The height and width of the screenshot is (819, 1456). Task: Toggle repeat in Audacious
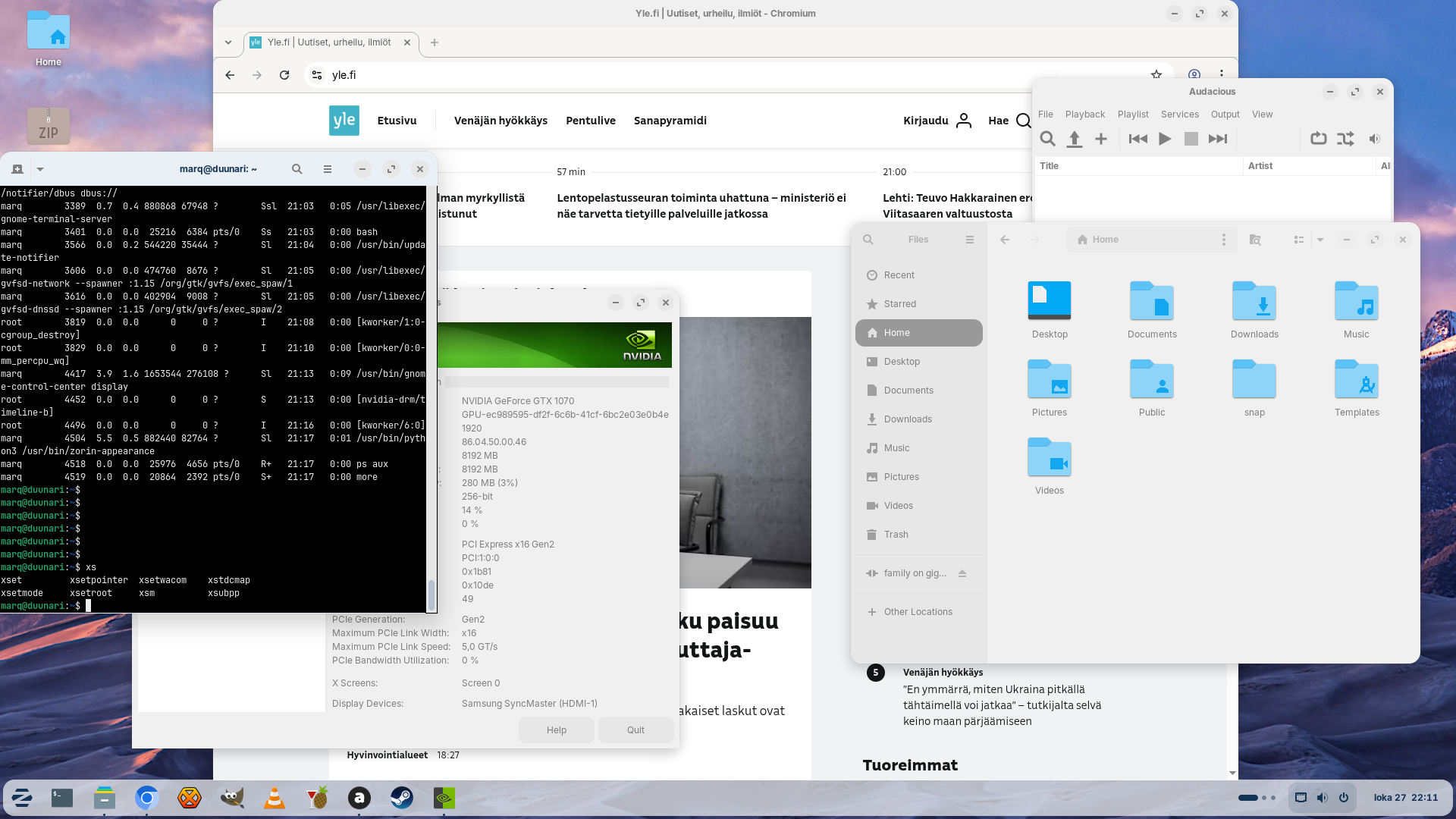[x=1319, y=139]
